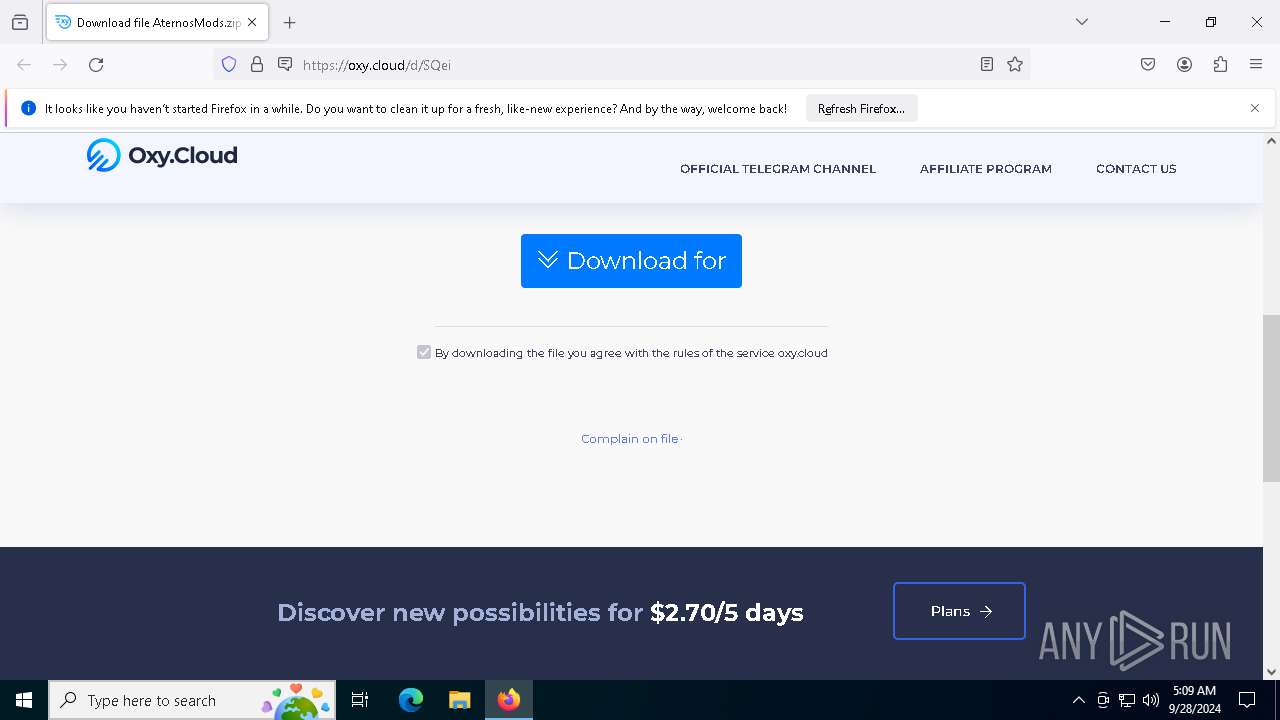Click the Refresh Firefox button
Image resolution: width=1280 pixels, height=720 pixels.
(x=861, y=109)
